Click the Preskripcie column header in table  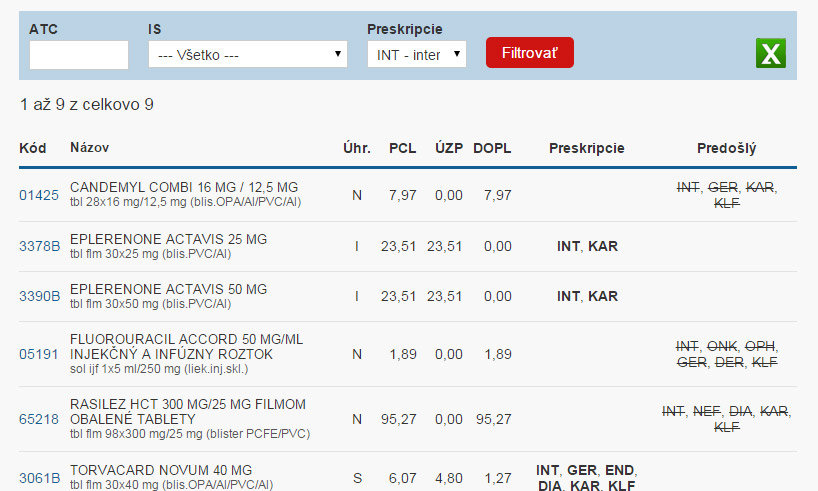[587, 148]
